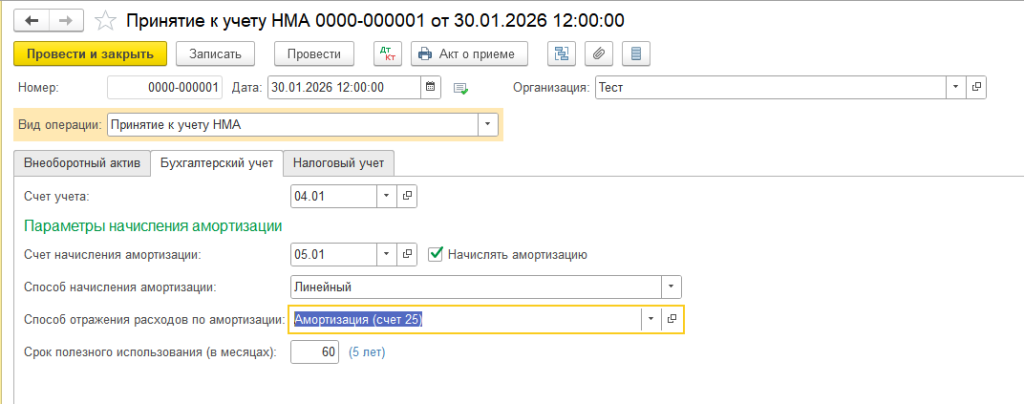
Task: Click the Способ начисления амортизации field Линейный
Action: 476,287
